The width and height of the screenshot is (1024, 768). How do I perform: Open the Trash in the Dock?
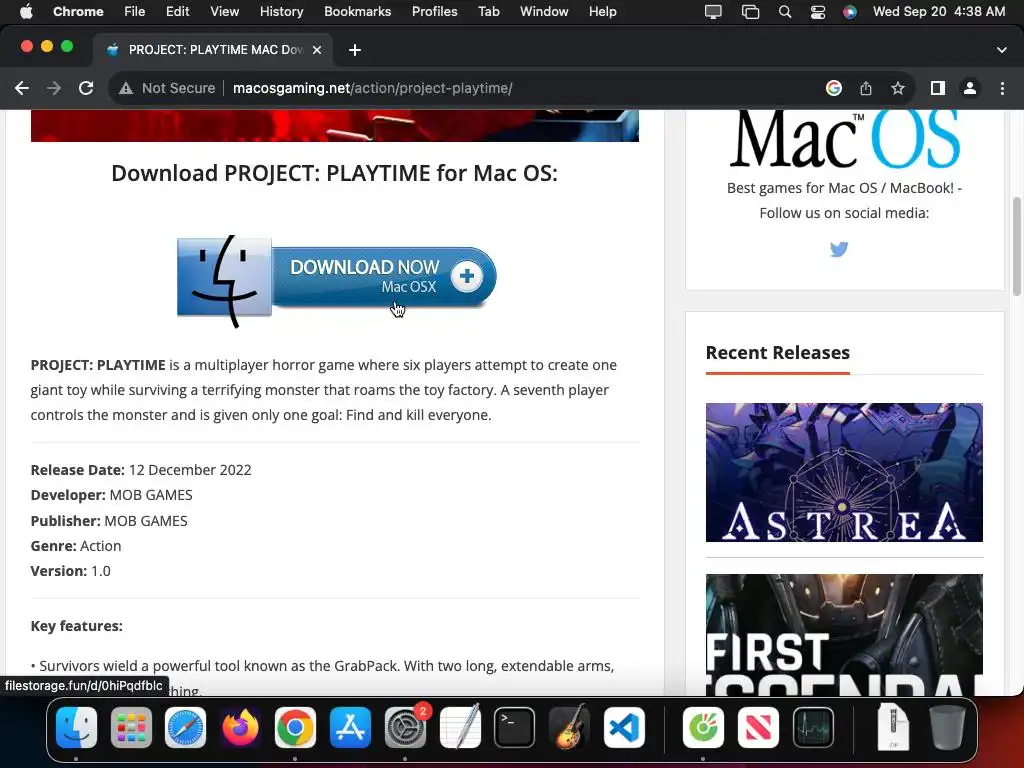click(x=947, y=728)
